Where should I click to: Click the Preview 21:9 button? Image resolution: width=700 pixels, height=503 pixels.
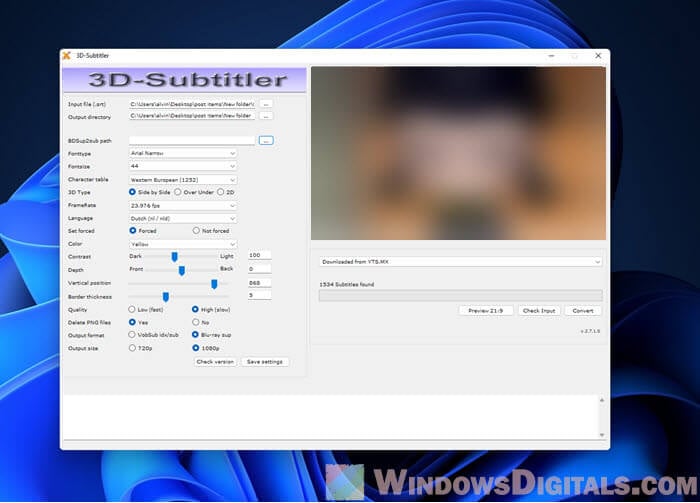485,310
